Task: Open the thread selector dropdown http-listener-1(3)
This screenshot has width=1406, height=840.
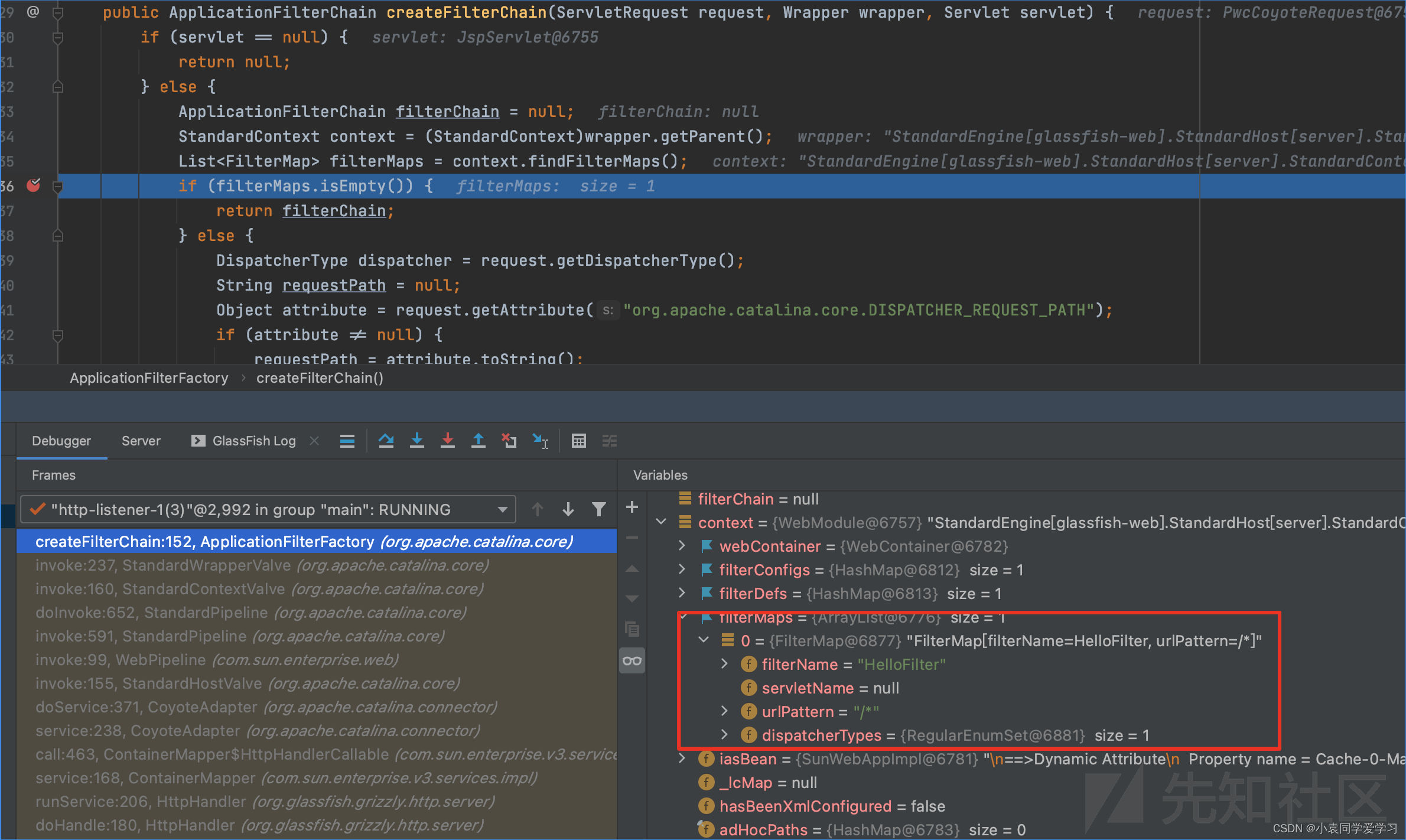Action: click(268, 509)
